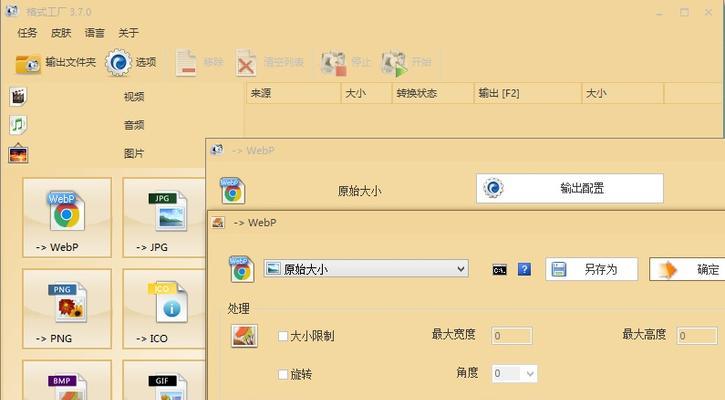This screenshot has height=400, width=725.
Task: Enable the 大小限制 size limit checkbox
Action: click(283, 336)
